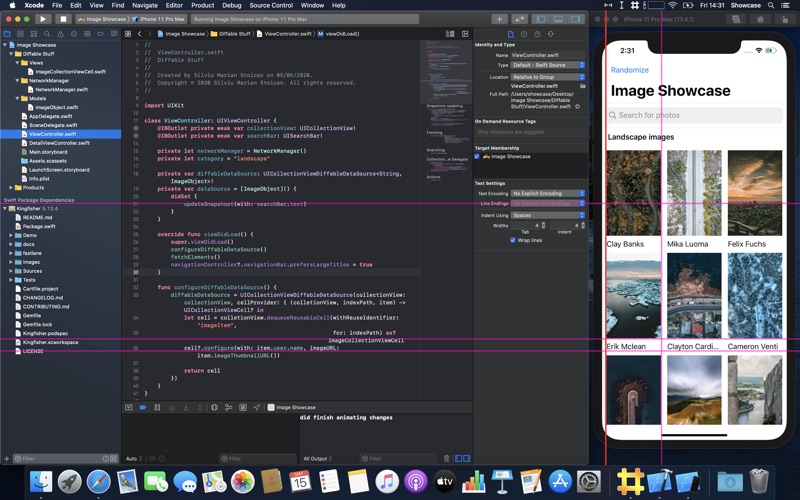Click Simulate Location arrow icon
Image resolution: width=800 pixels, height=500 pixels.
257,407
